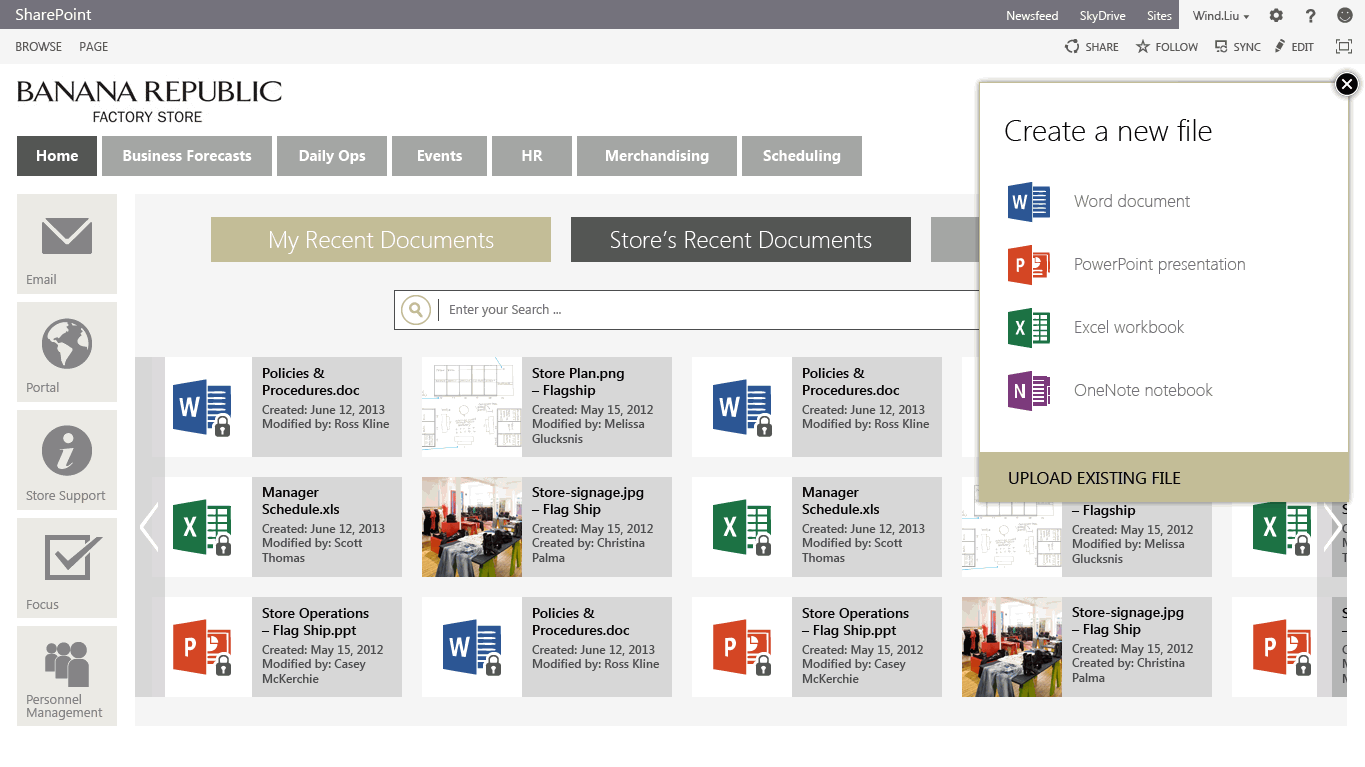Click the smiley feedback icon
This screenshot has height=767, width=1365.
(1344, 15)
